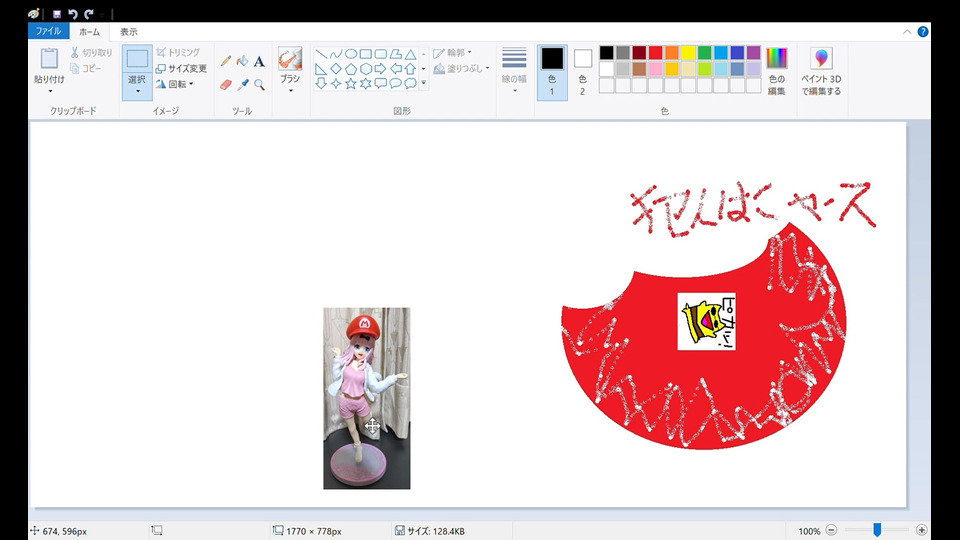The image size is (960, 540).
Task: Choose the Curve shape
Action: pyautogui.click(x=336, y=54)
